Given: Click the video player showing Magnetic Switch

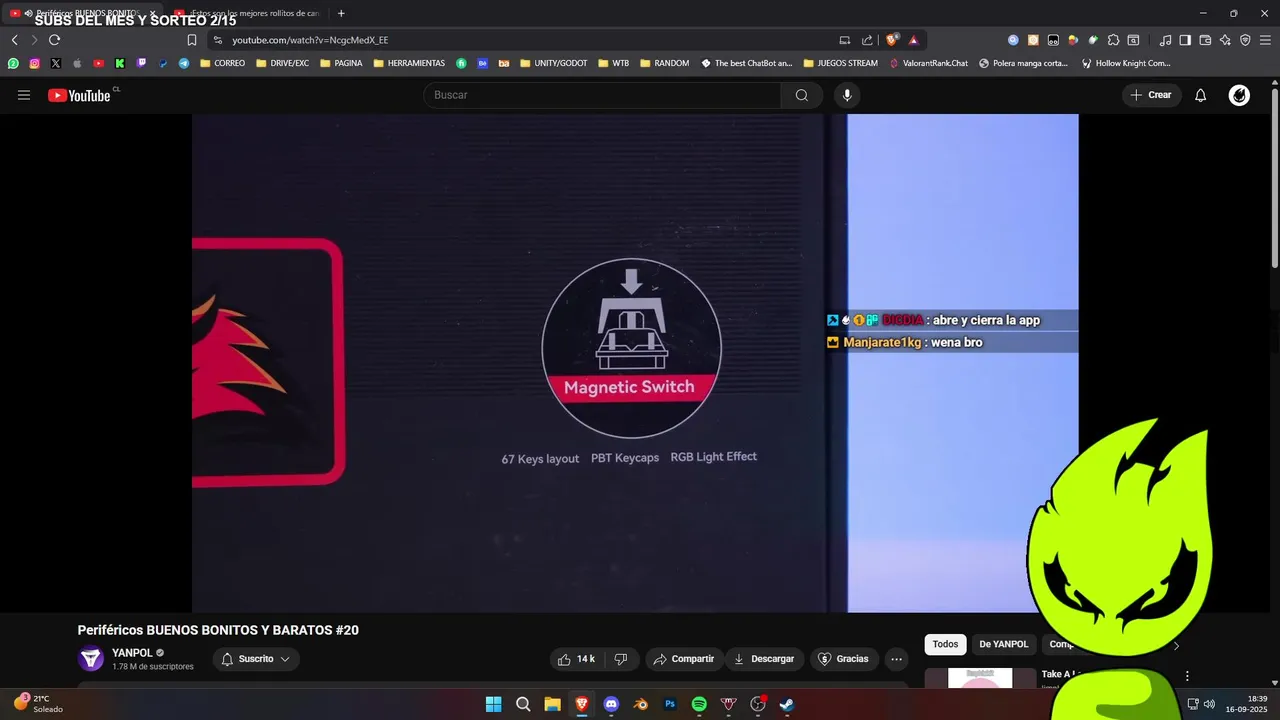Looking at the screenshot, I should (x=635, y=363).
